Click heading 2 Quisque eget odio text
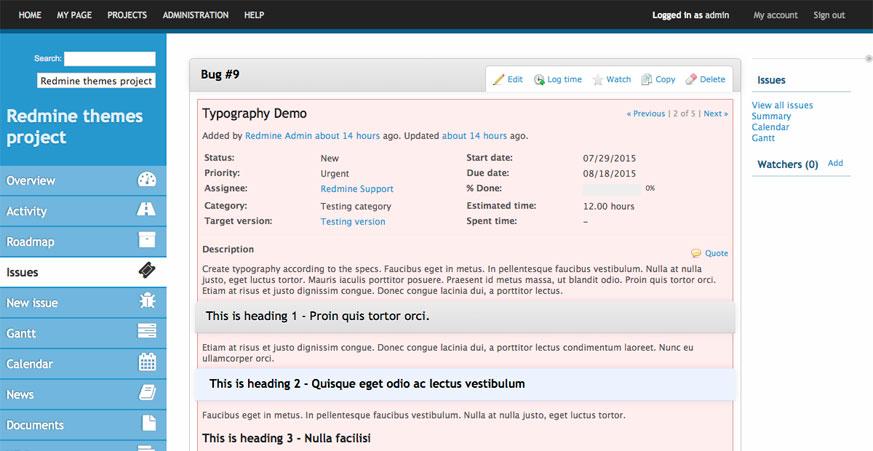The image size is (873, 451). coord(367,384)
